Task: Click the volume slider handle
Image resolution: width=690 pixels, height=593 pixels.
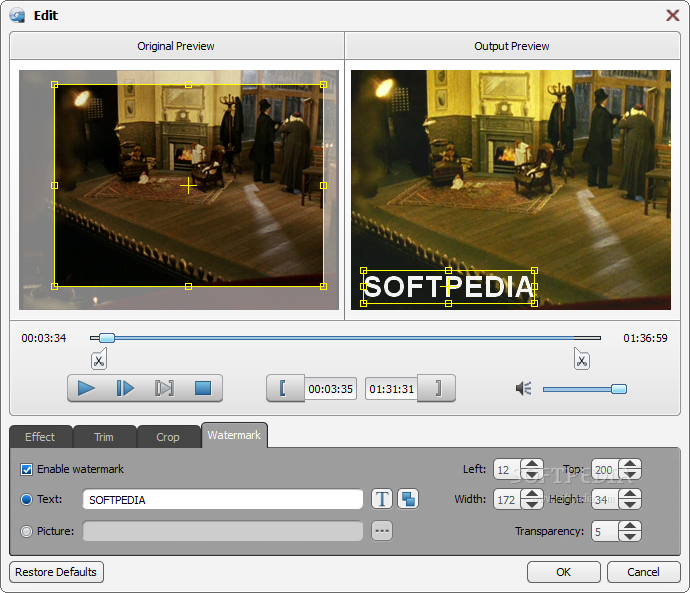Action: (x=619, y=389)
